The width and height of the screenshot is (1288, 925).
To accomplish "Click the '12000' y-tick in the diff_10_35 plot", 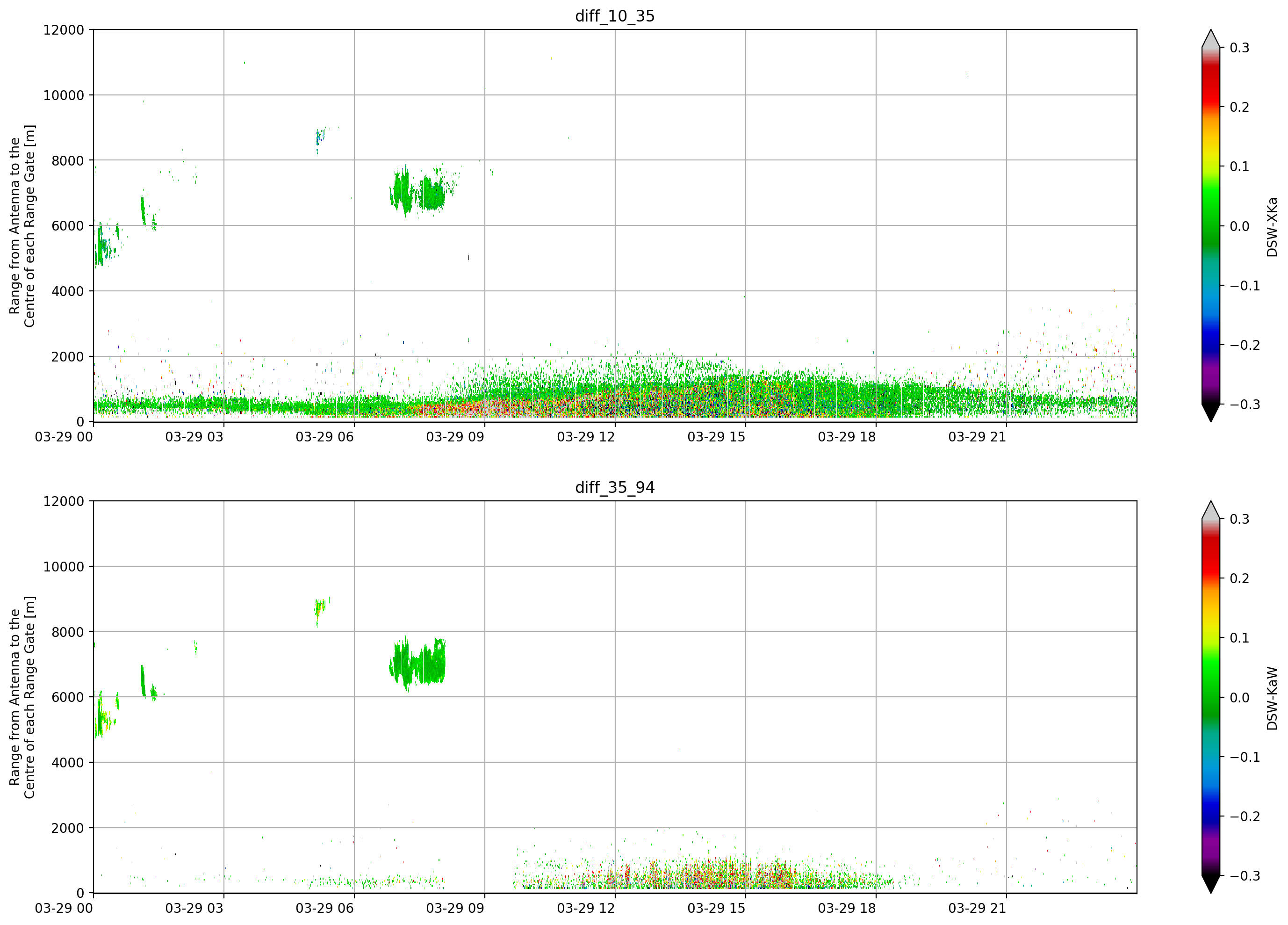I will 64,30.
